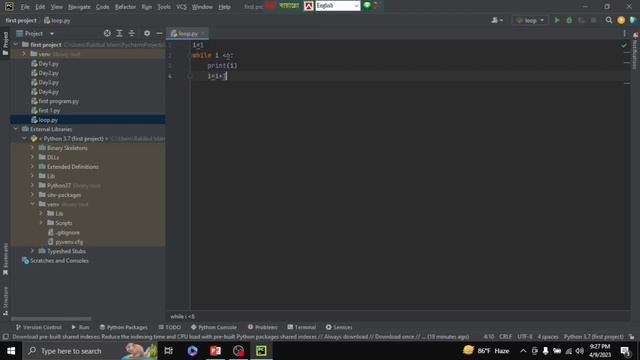Hide the Project panel with minus icon
Viewport: 640px width, 360px height.
click(159, 33)
